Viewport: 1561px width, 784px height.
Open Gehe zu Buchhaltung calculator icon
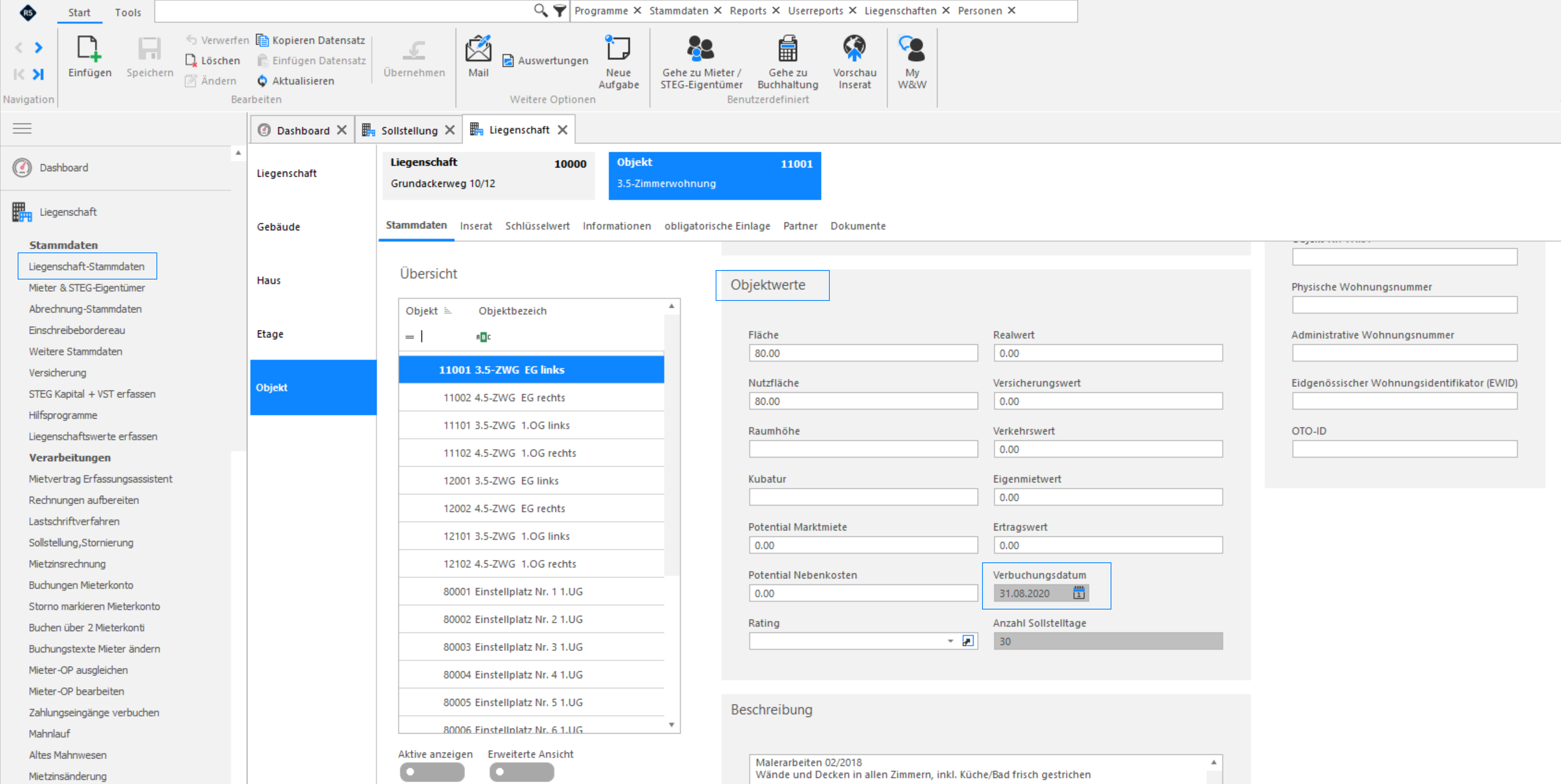click(x=787, y=48)
